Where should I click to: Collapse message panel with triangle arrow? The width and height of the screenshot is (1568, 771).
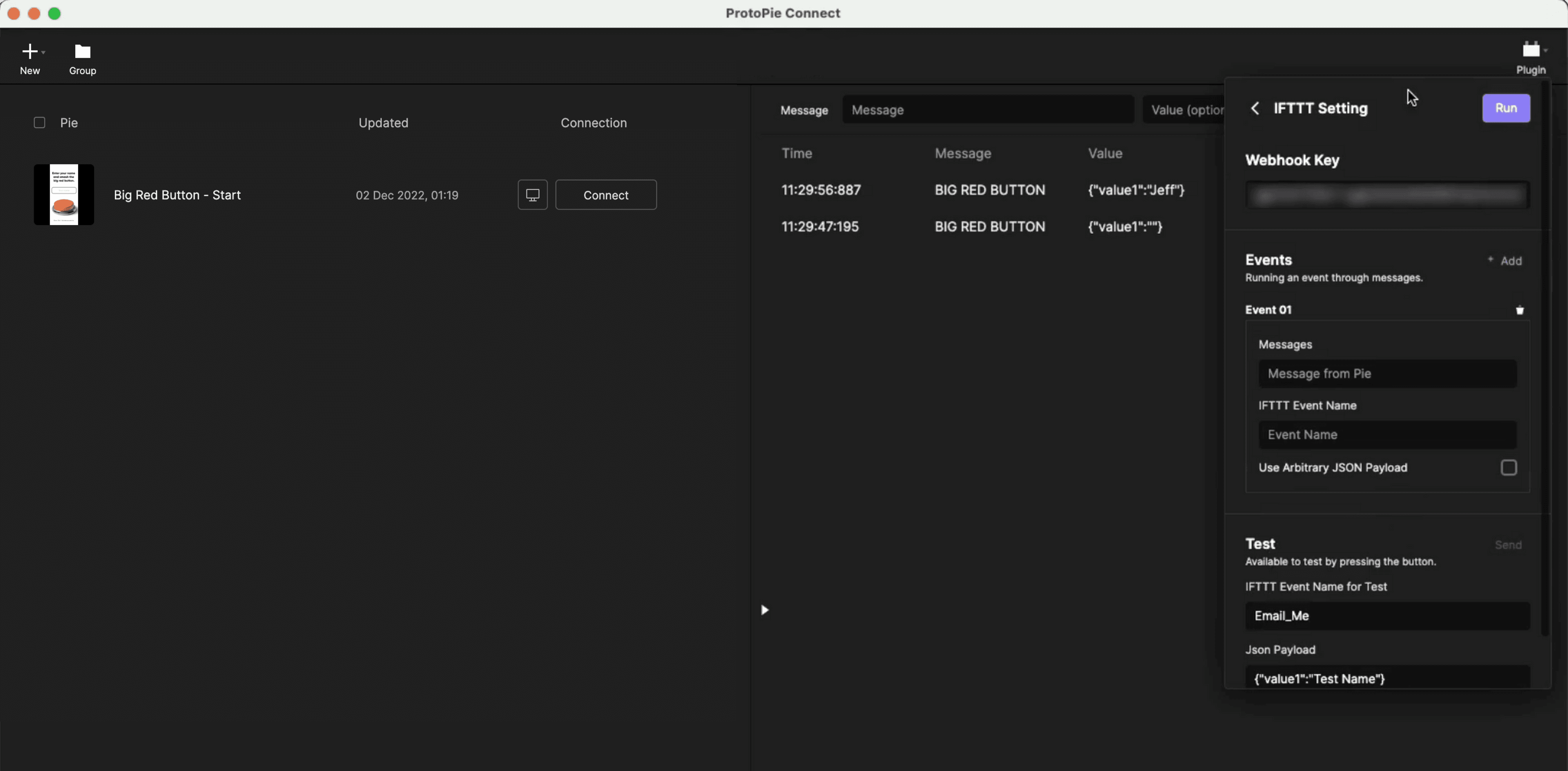pos(764,609)
